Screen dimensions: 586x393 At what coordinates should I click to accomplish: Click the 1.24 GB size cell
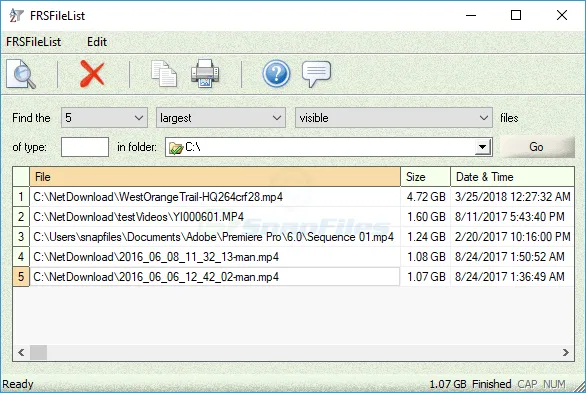point(426,237)
